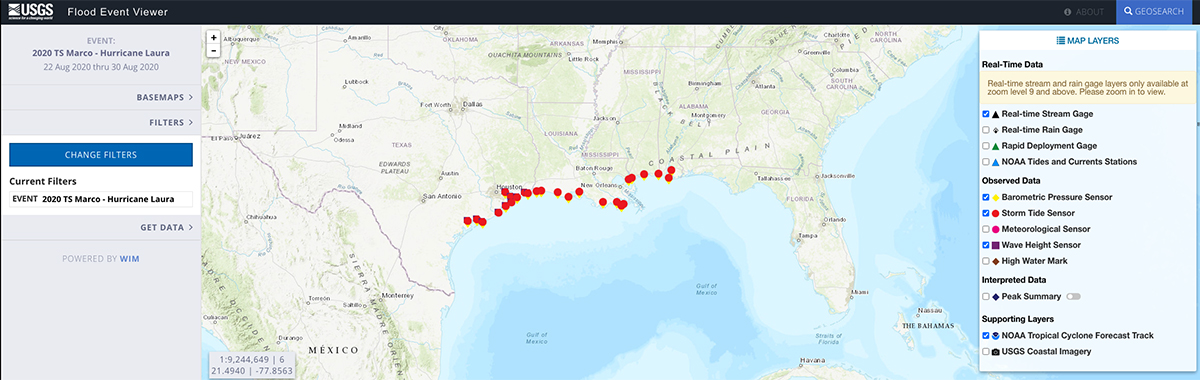This screenshot has width=1200, height=380.
Task: Zoom out with the map minus button
Action: [x=214, y=50]
